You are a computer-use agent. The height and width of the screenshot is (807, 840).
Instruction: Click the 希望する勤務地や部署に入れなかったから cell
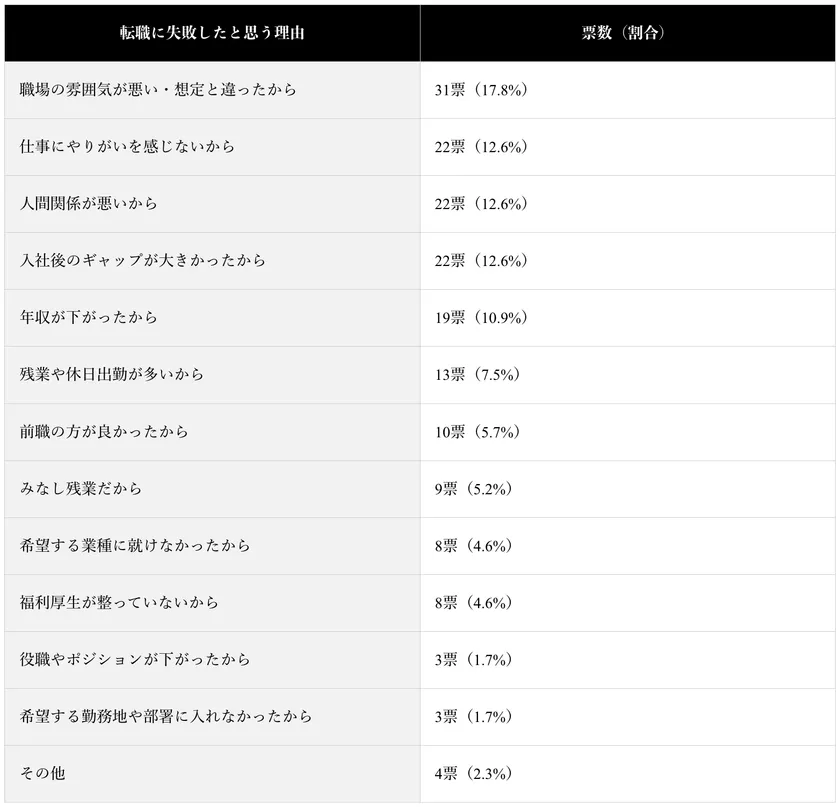pyautogui.click(x=166, y=717)
